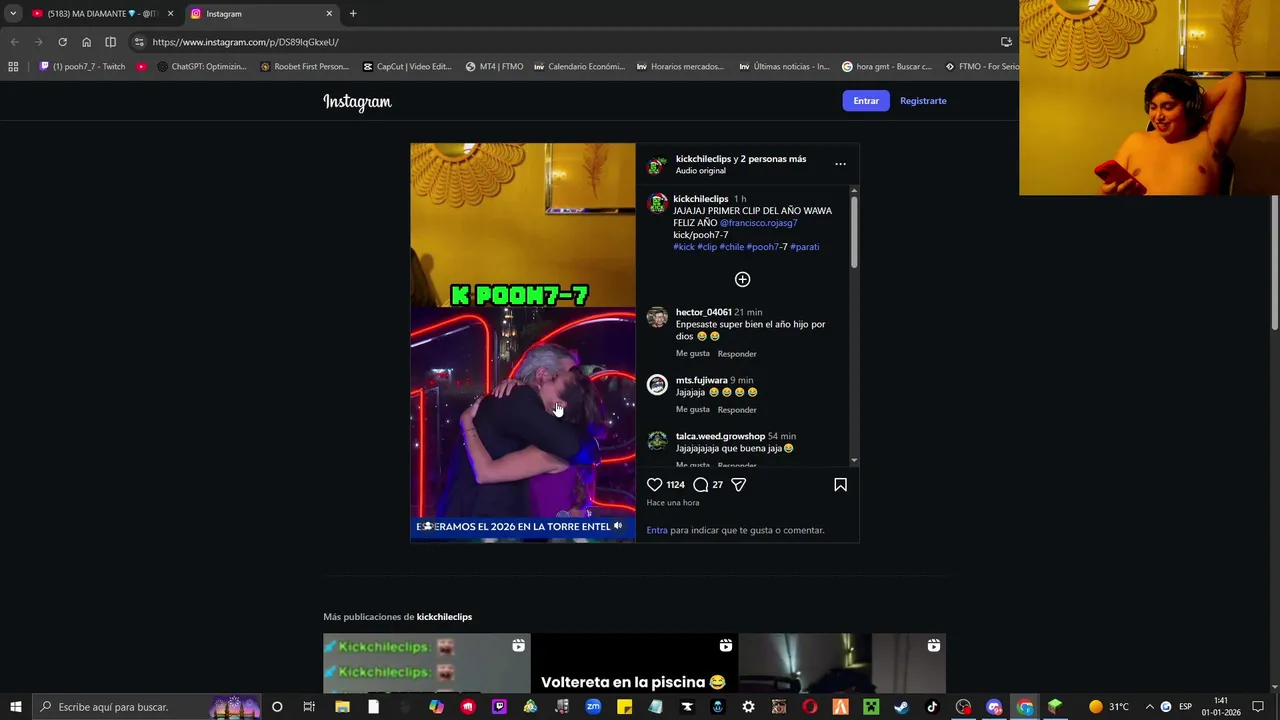Viewport: 1280px width, 720px height.
Task: View site information icon in address bar
Action: pos(139,42)
